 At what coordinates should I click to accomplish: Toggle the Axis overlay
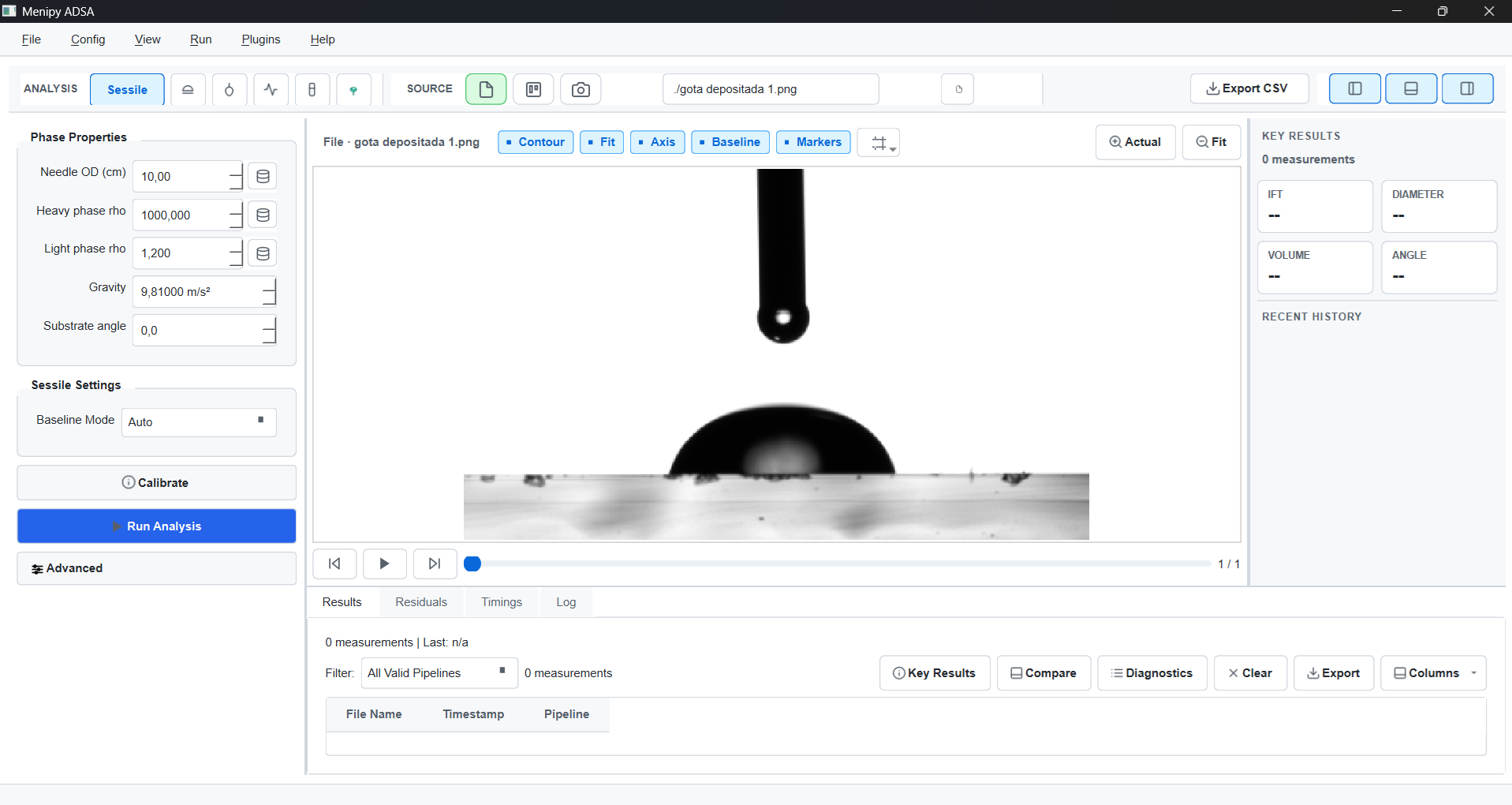(657, 142)
